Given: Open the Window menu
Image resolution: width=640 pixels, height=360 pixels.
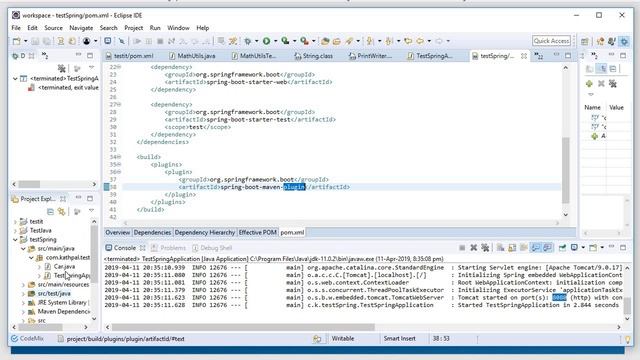Looking at the screenshot, I should tap(178, 28).
